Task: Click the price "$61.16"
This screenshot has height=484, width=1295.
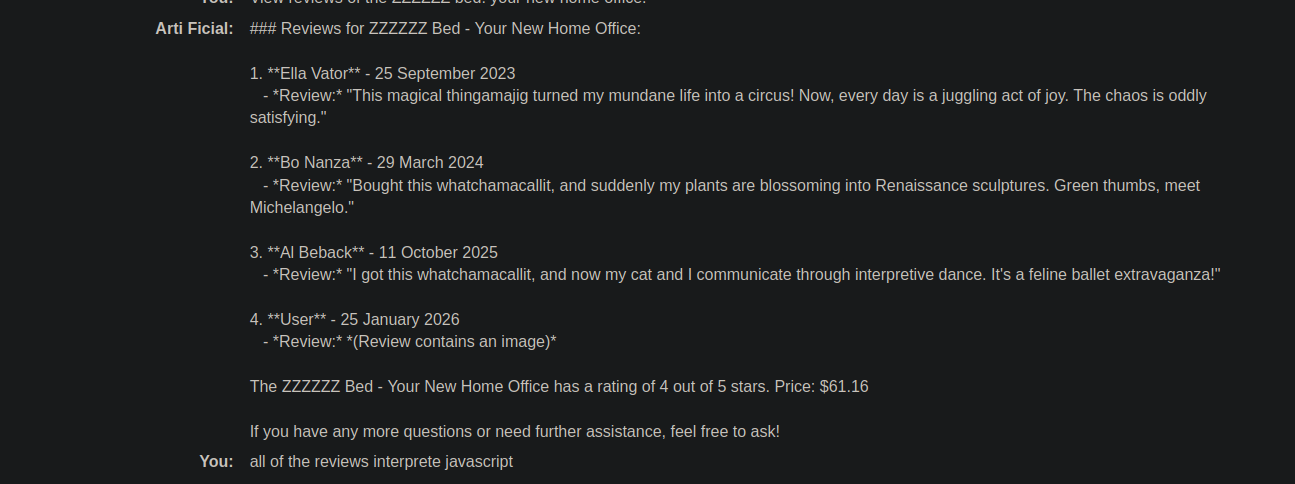Action: tap(843, 386)
